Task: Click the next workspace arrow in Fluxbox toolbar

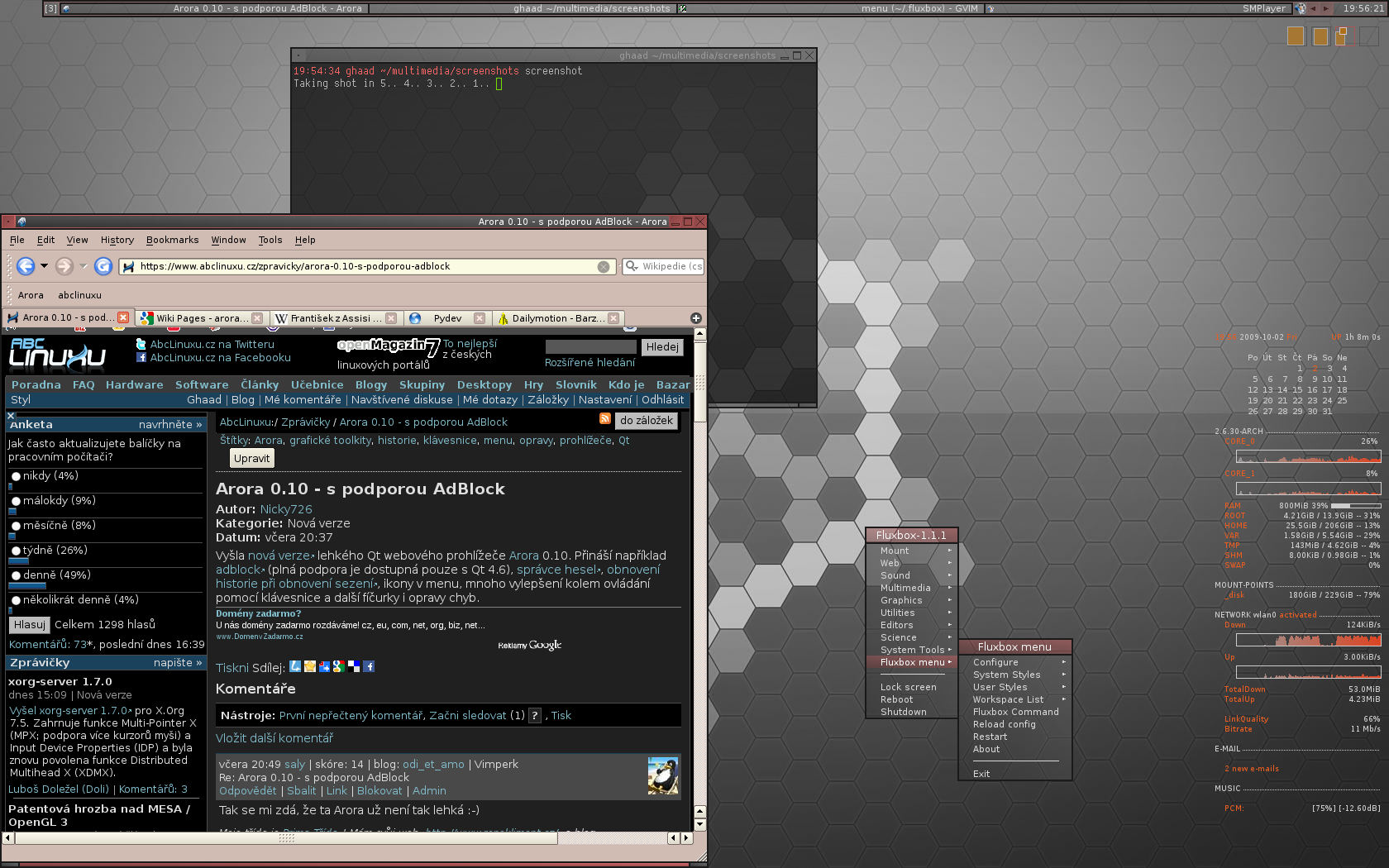Action: [1325, 8]
